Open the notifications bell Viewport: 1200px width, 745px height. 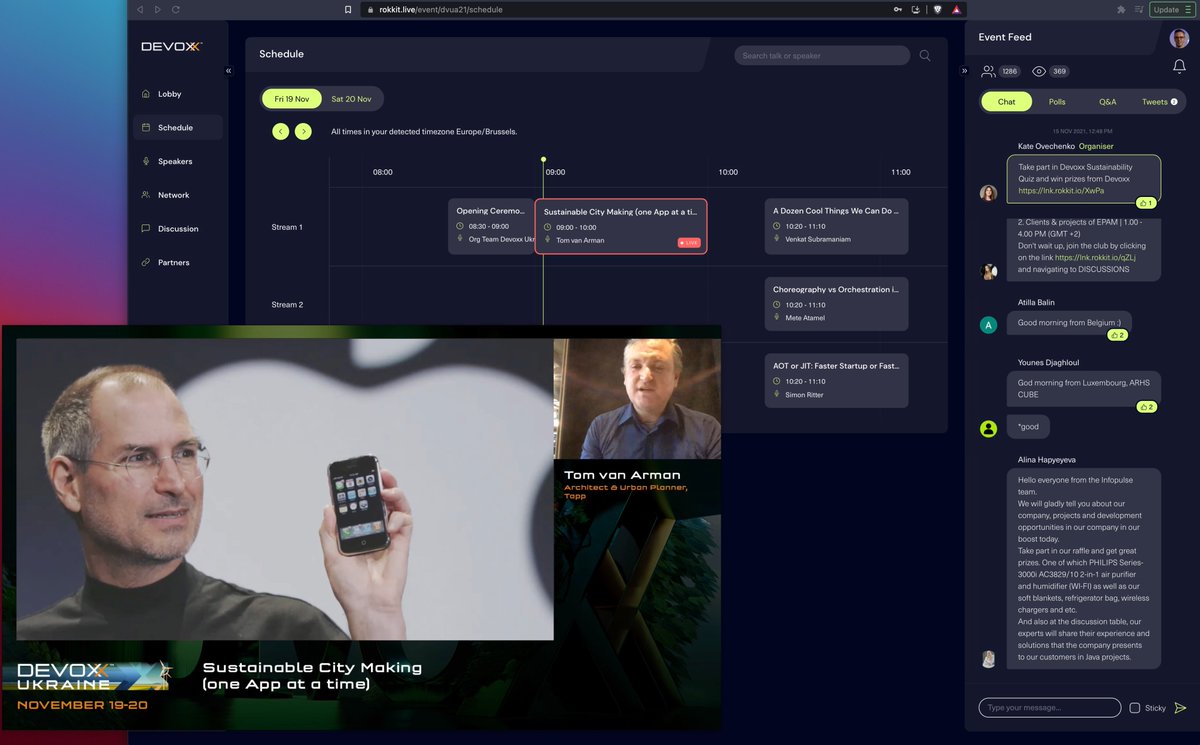pyautogui.click(x=1180, y=67)
